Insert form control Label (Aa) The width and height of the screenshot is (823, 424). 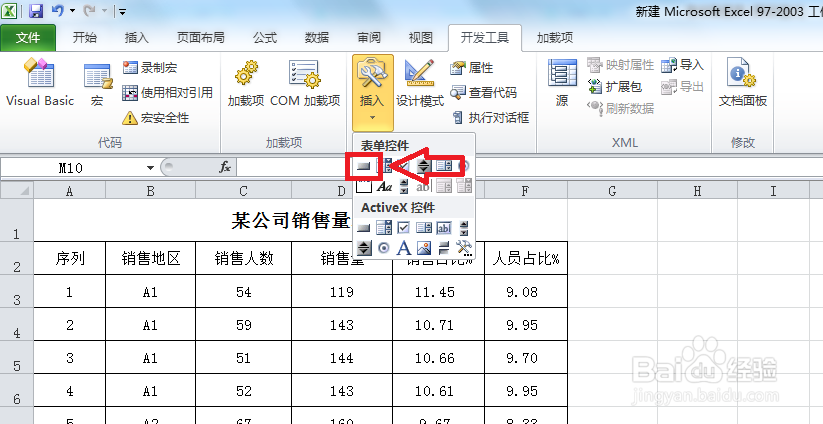(x=384, y=186)
